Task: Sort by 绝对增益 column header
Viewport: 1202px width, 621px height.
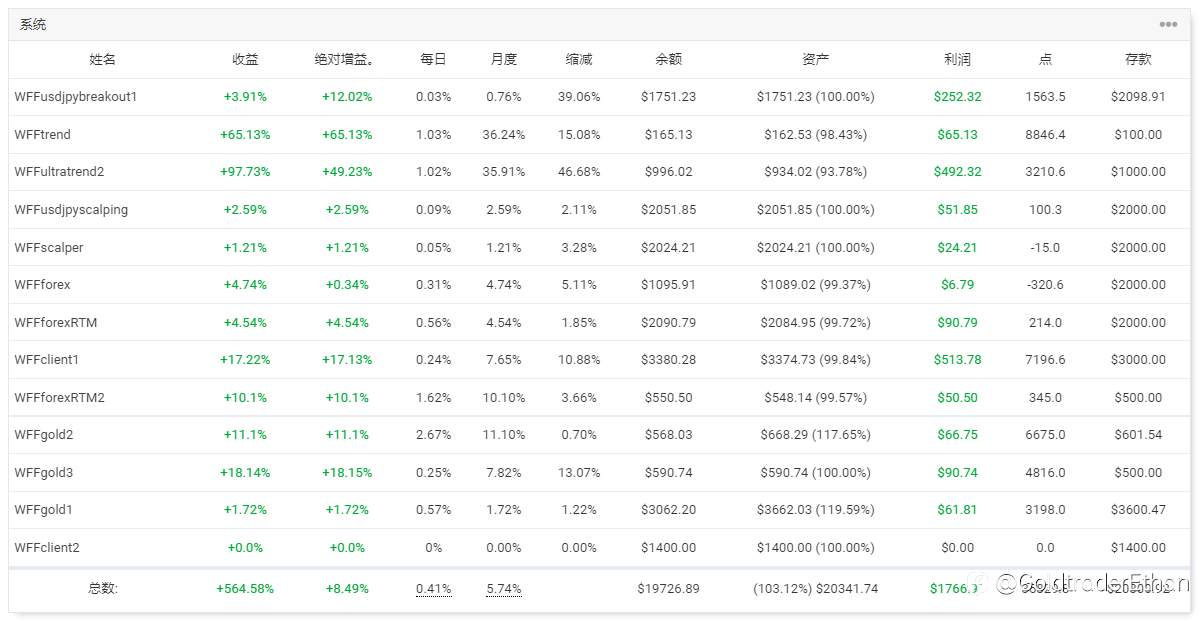Action: pyautogui.click(x=344, y=60)
